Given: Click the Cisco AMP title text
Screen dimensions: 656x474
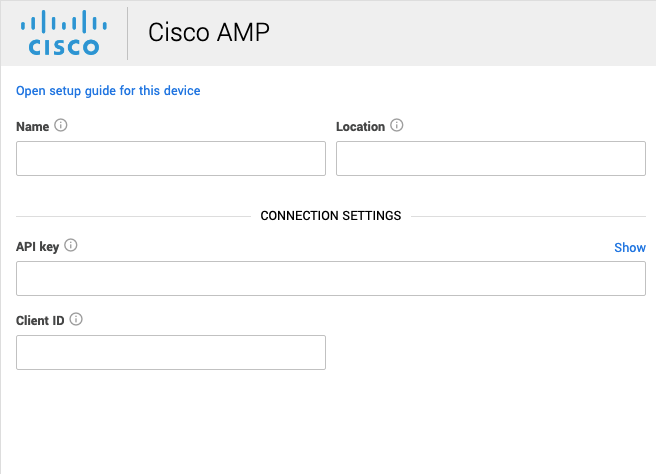Looking at the screenshot, I should click(x=209, y=33).
